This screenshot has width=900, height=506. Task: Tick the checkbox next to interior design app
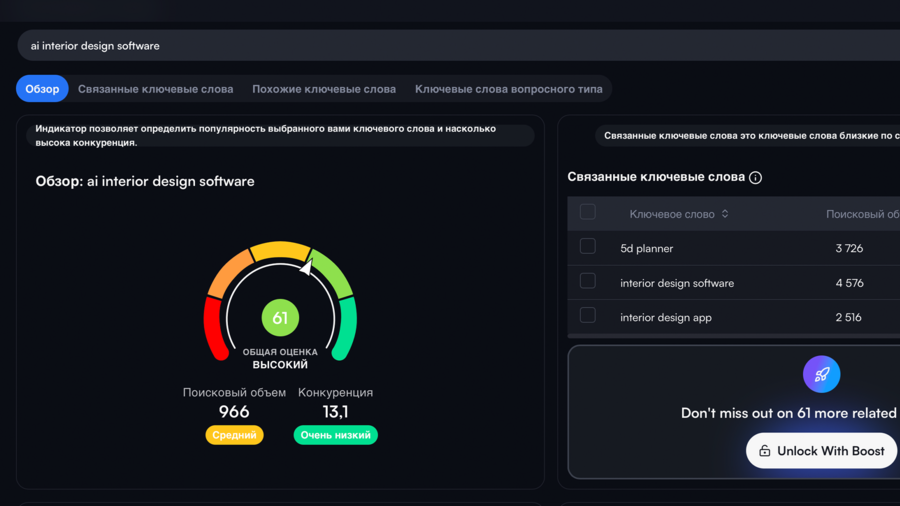pyautogui.click(x=588, y=315)
